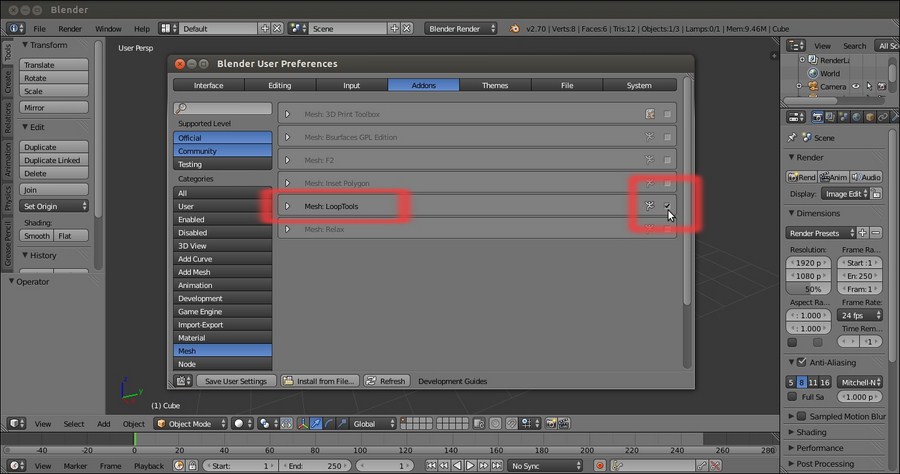This screenshot has width=900, height=474.
Task: Open the Info editor type selector icon
Action: coord(15,28)
